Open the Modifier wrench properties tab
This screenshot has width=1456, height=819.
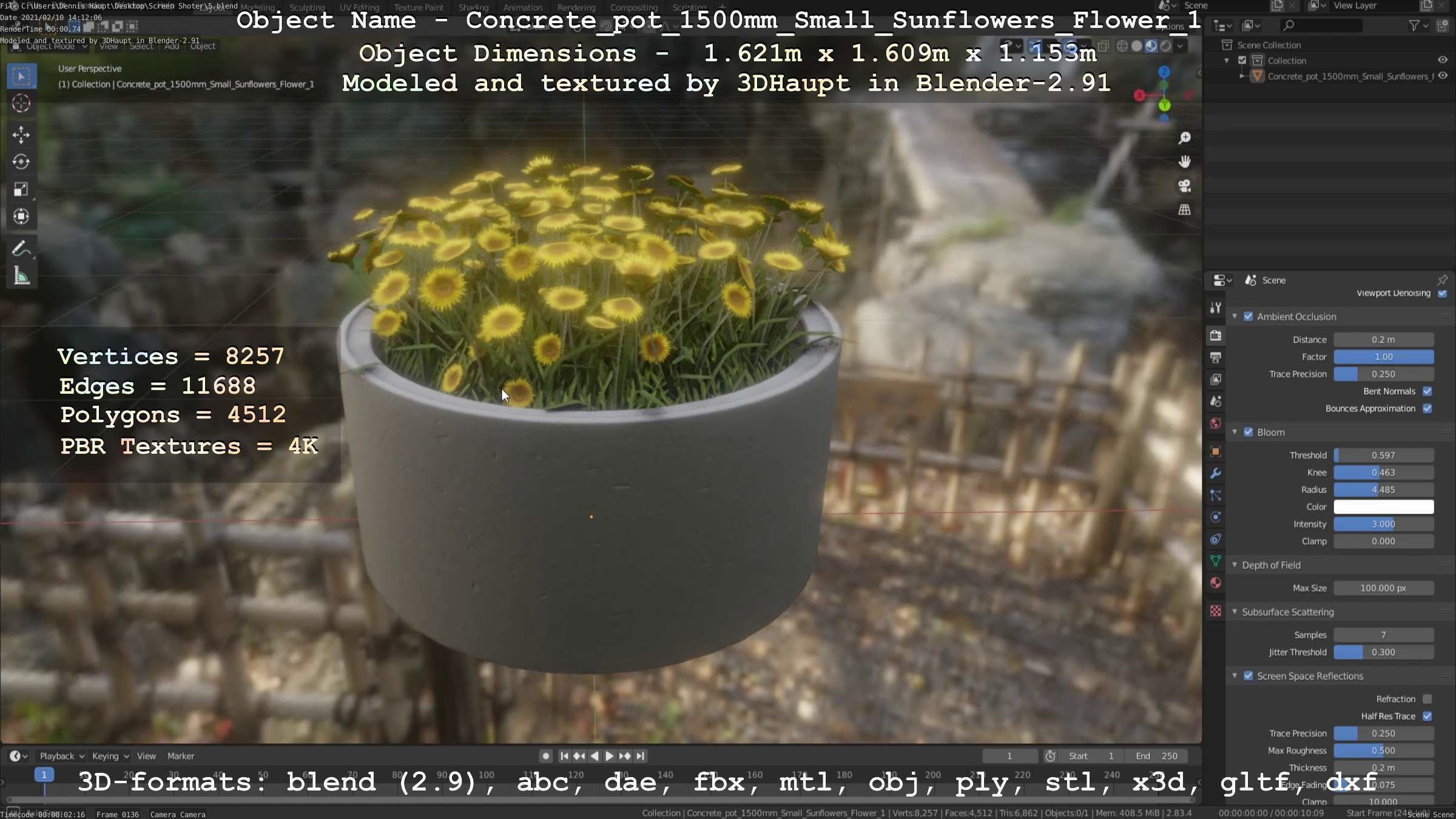pyautogui.click(x=1215, y=473)
